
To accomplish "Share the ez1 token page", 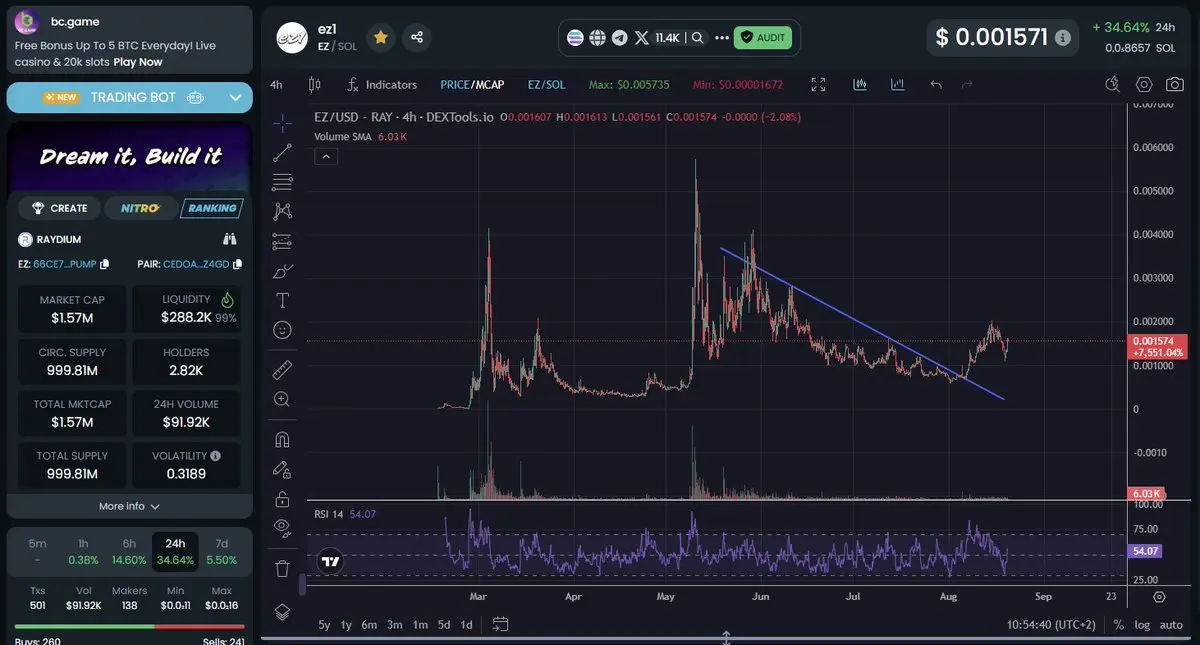I will 417,37.
